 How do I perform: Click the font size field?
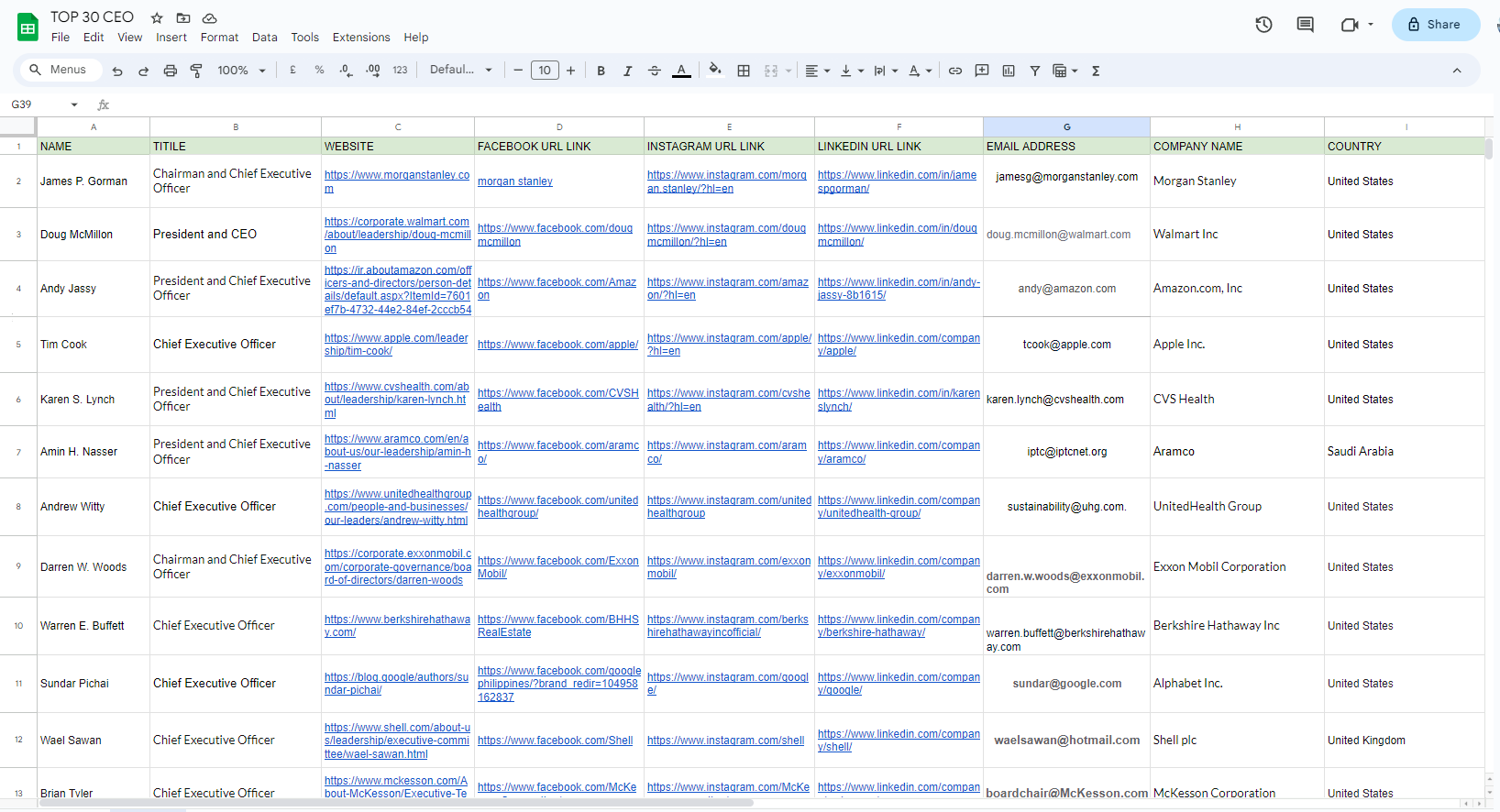point(545,71)
